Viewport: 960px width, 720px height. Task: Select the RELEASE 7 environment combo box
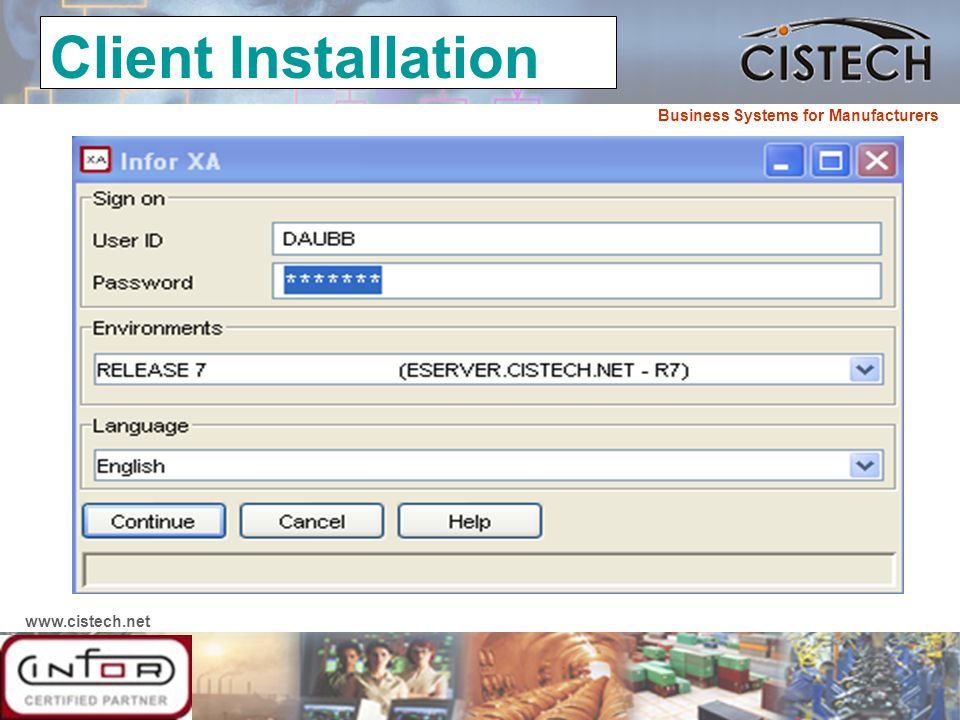(488, 369)
